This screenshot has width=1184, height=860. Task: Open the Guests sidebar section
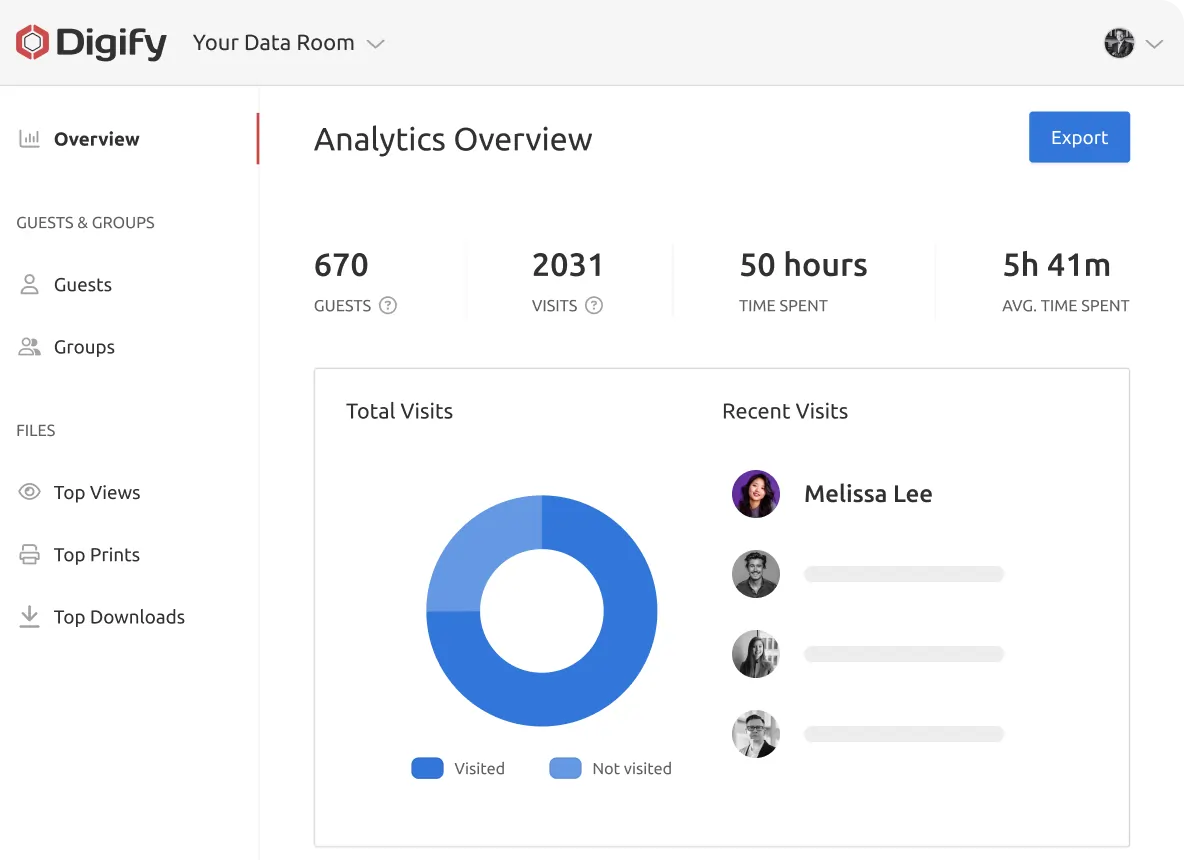click(82, 285)
